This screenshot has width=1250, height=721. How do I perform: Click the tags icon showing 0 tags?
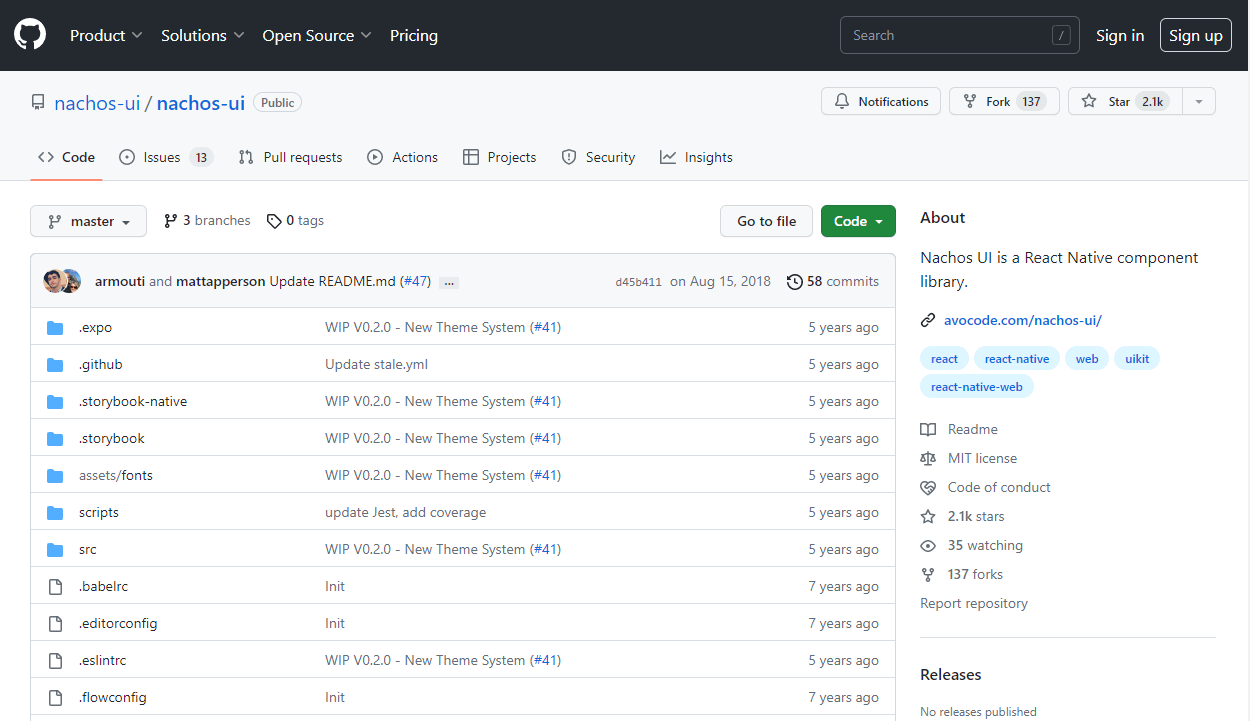[274, 221]
